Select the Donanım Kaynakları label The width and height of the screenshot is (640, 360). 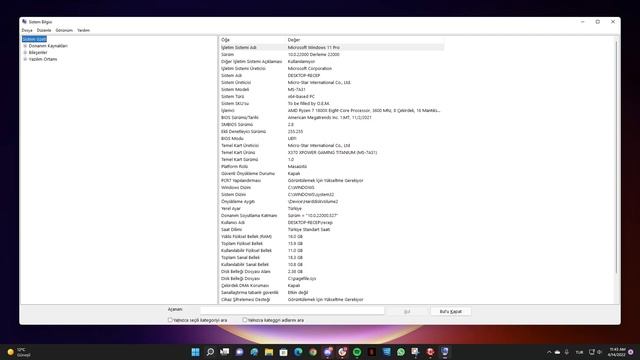48,46
